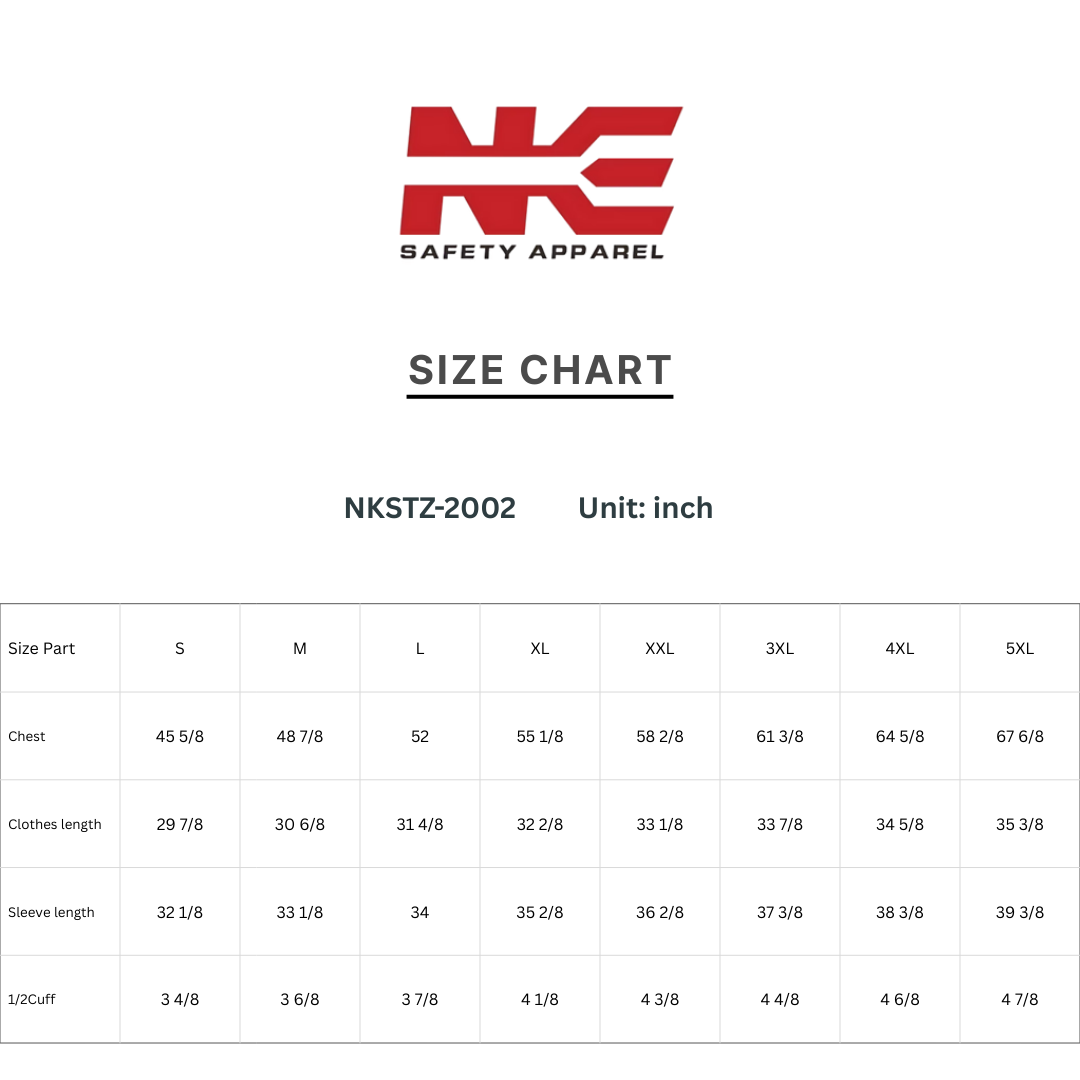The width and height of the screenshot is (1080, 1080).
Task: Select the Clothes length row label
Action: tap(54, 824)
